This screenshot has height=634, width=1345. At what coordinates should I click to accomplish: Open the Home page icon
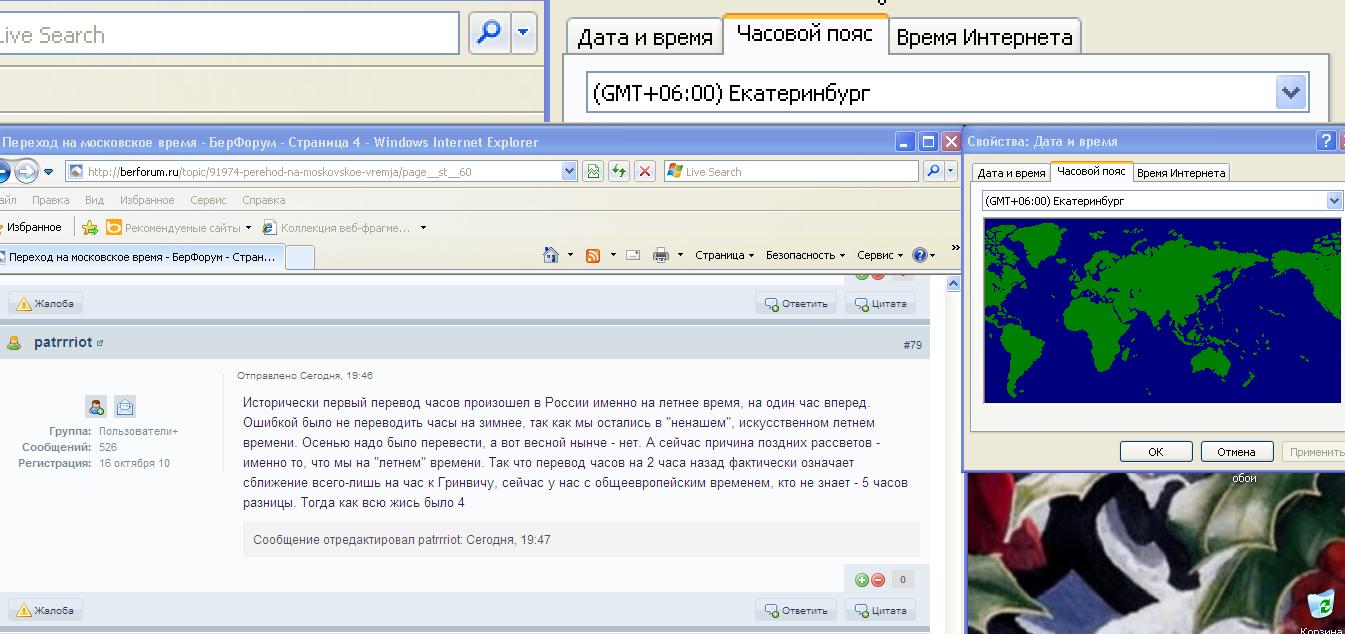pos(550,255)
